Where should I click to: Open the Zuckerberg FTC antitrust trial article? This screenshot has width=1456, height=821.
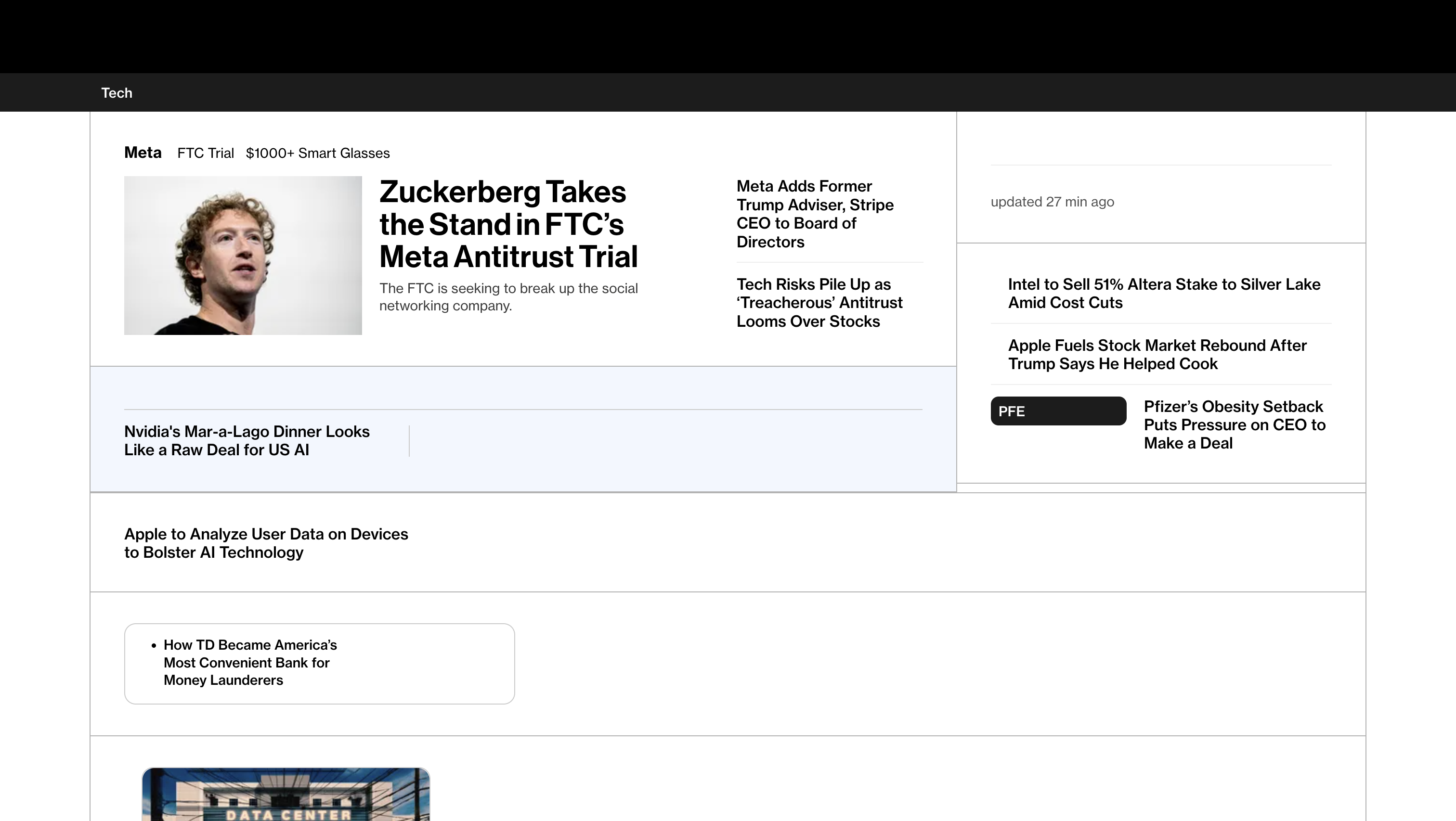(508, 224)
